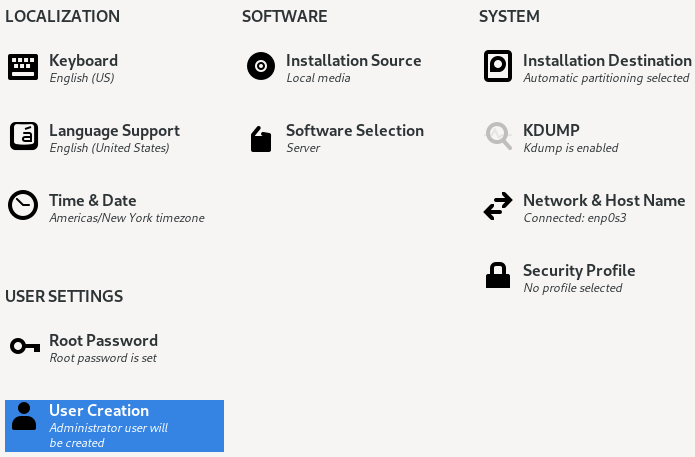Viewport: 695px width, 457px height.
Task: Click the Language Support character icon
Action: pos(23,136)
